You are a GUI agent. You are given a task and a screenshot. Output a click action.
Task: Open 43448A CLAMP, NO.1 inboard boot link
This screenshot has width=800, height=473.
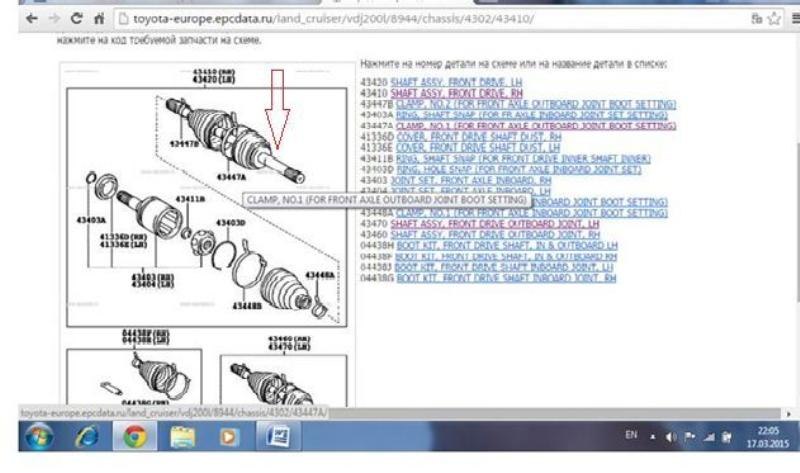pyautogui.click(x=532, y=213)
